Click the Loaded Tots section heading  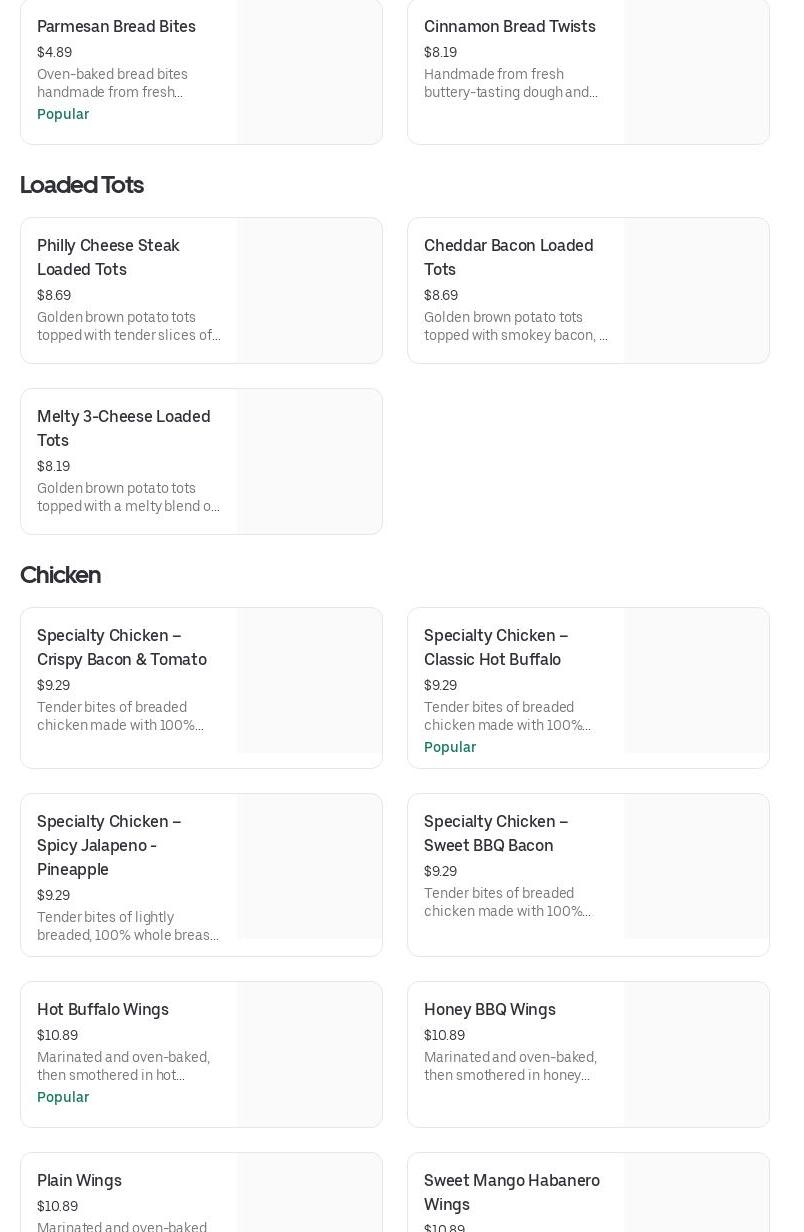[x=82, y=185]
